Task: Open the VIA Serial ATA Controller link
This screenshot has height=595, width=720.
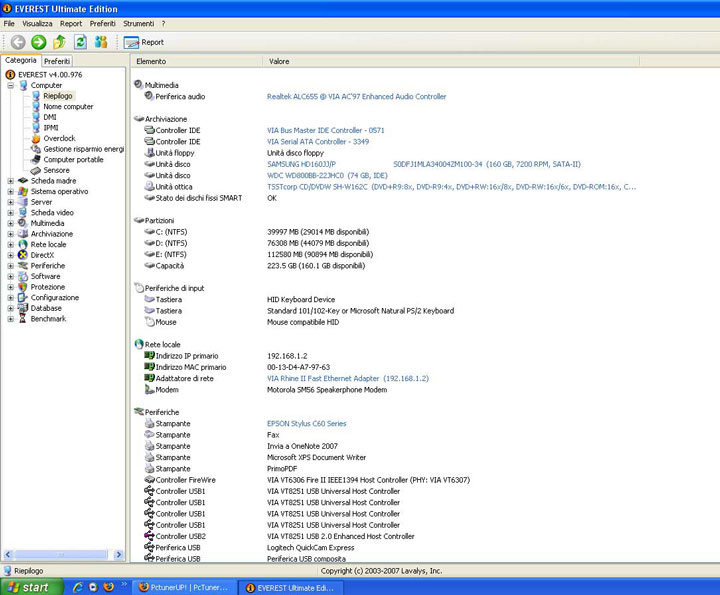Action: pos(318,141)
